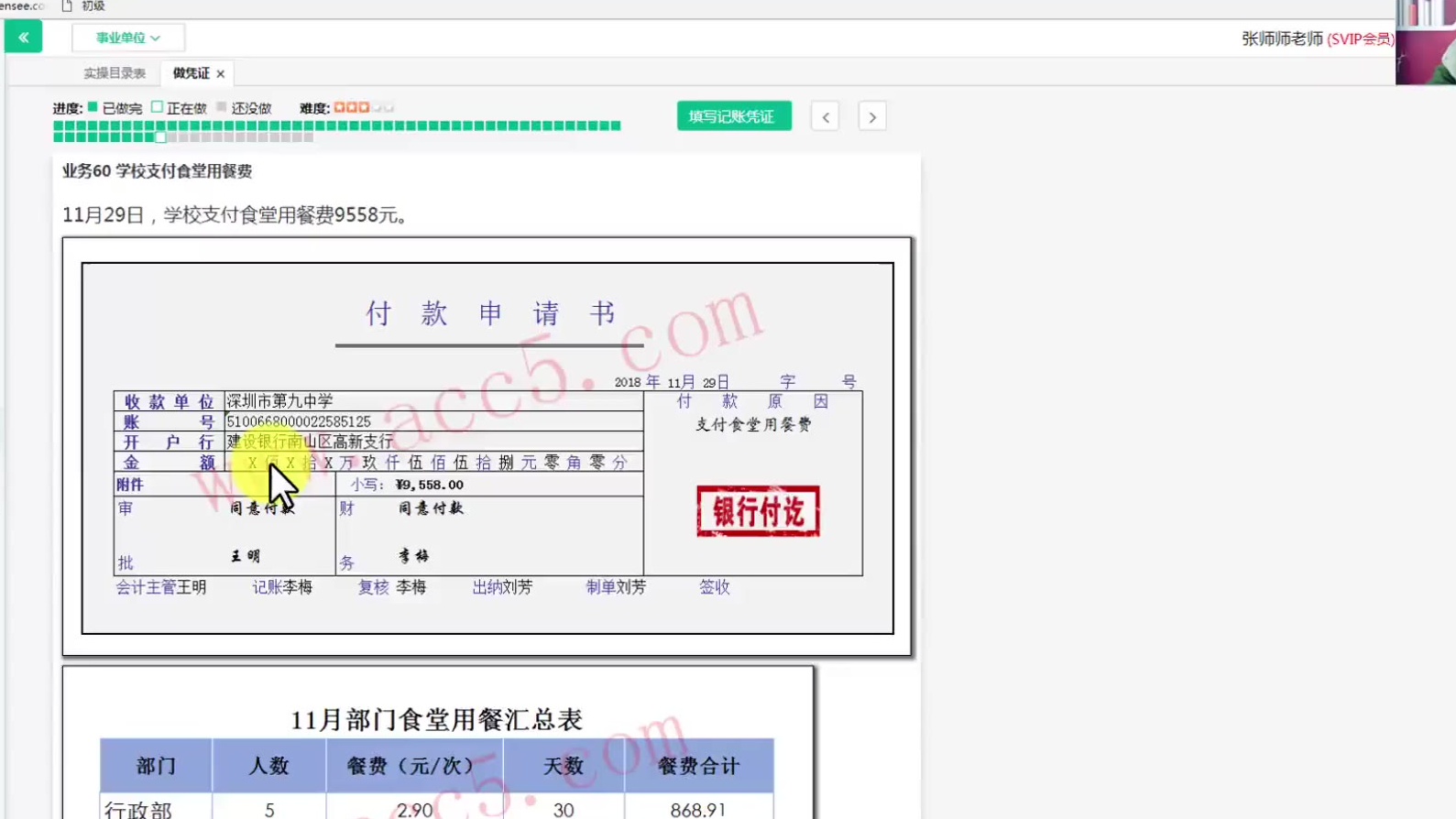
Task: Click the 签收 label
Action: click(x=715, y=587)
